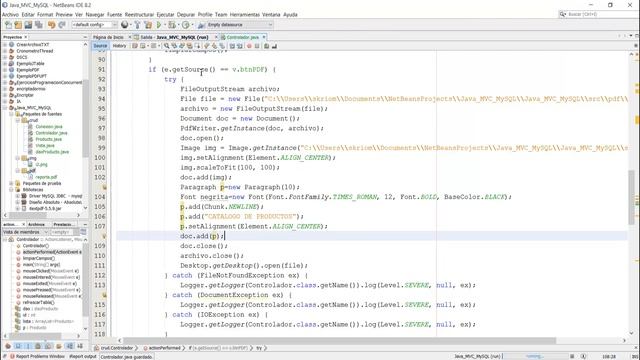Switch to Salida Java_MVC_MySQL (run) tab
640x360 pixels.
coord(174,37)
